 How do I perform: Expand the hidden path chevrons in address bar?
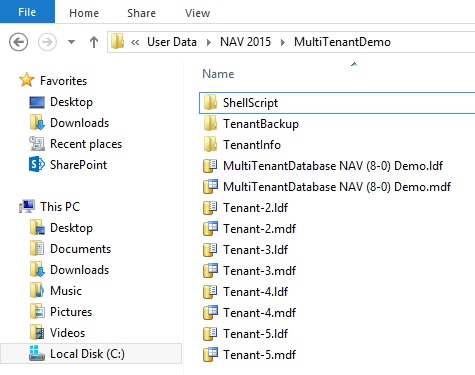click(x=135, y=42)
